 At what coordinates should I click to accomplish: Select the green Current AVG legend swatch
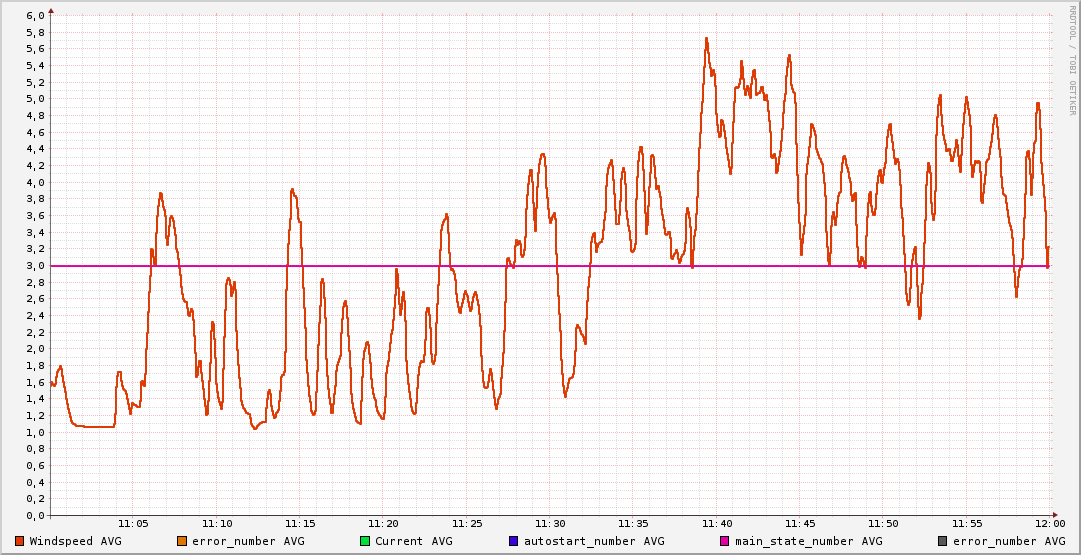coord(365,541)
